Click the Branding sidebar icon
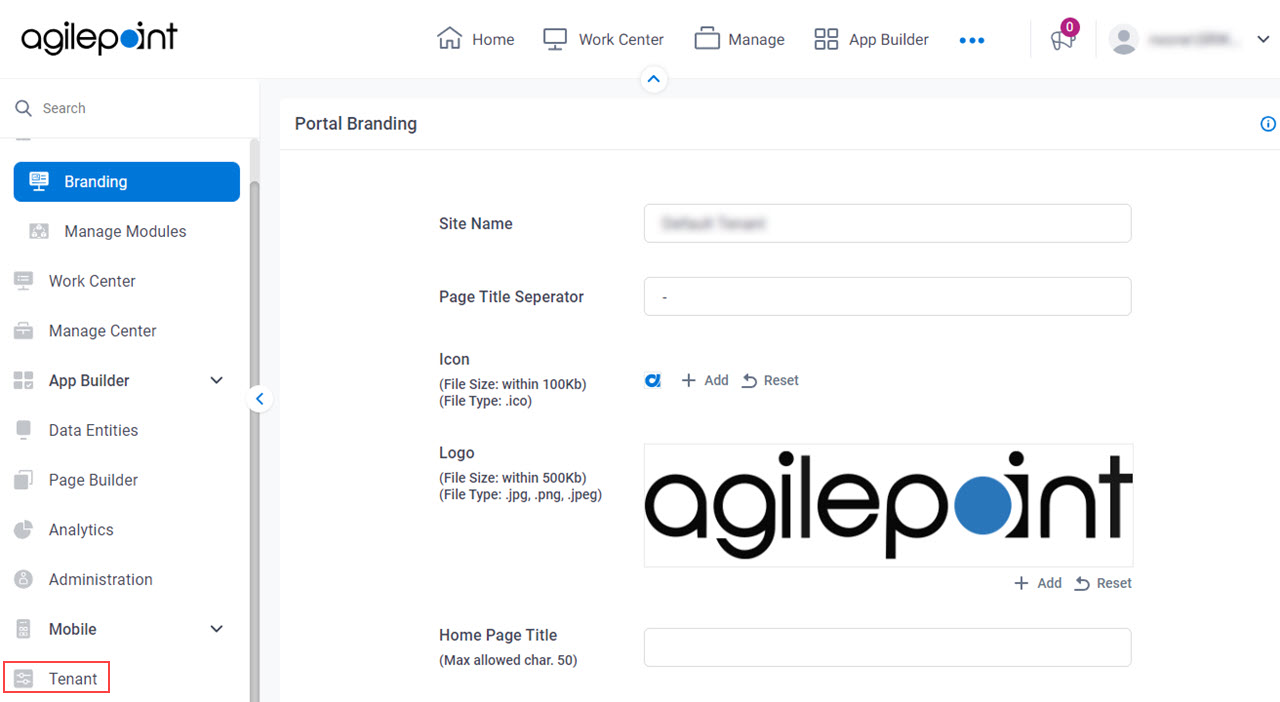Viewport: 1280px width, 702px height. click(39, 181)
